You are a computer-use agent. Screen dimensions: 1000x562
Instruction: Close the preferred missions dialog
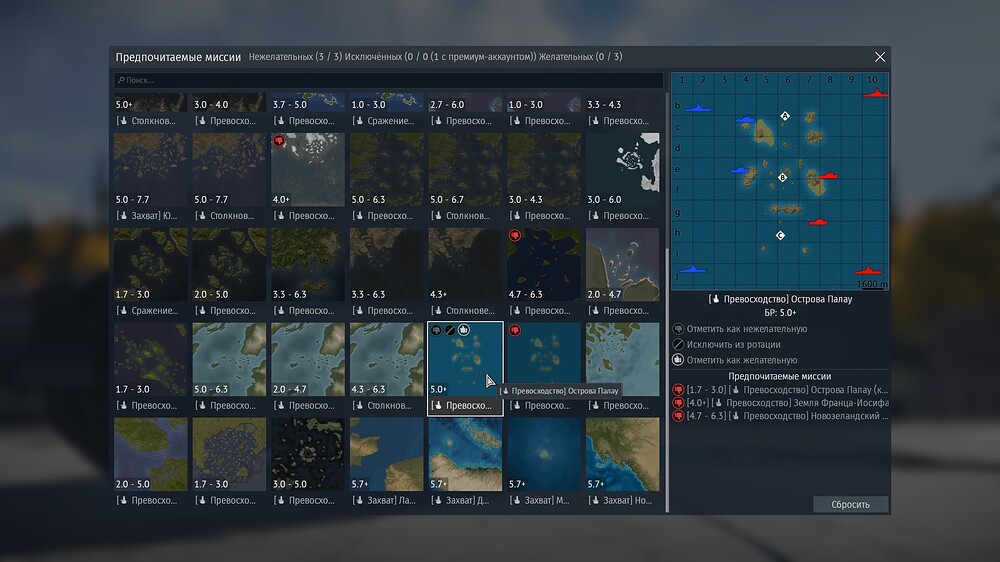[880, 58]
